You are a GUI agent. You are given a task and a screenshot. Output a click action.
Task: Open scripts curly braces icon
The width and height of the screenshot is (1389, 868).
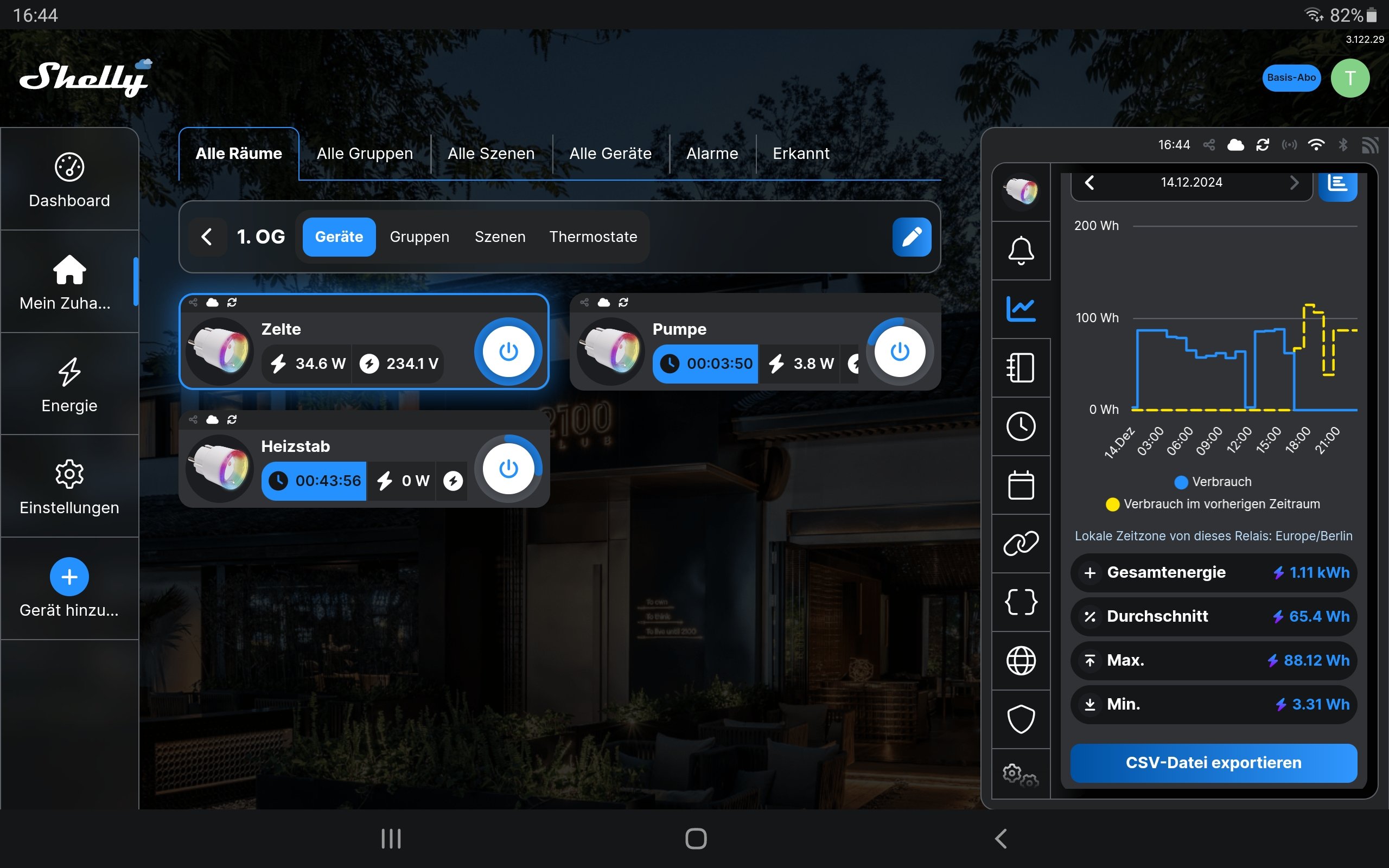point(1021,602)
